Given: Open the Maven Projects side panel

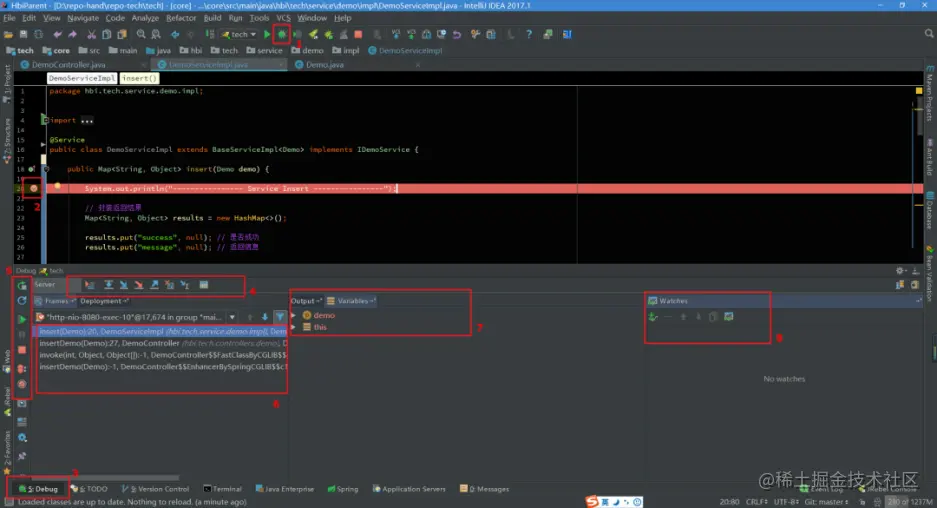Looking at the screenshot, I should click(x=930, y=94).
